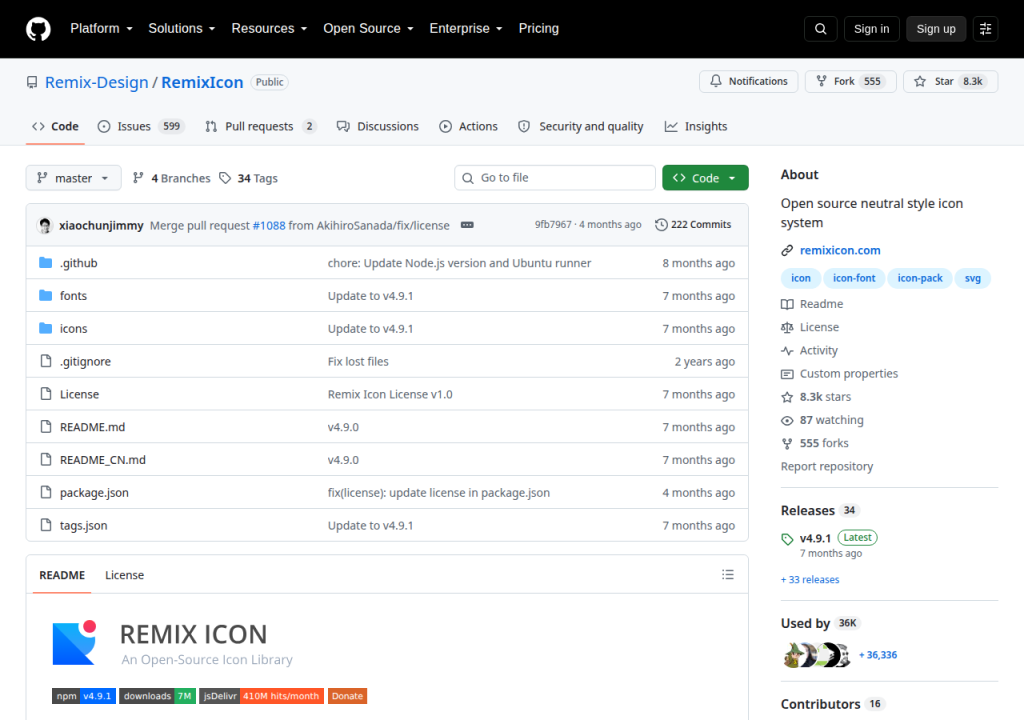The width and height of the screenshot is (1024, 720).
Task: Open the README outline list icon
Action: point(728,574)
